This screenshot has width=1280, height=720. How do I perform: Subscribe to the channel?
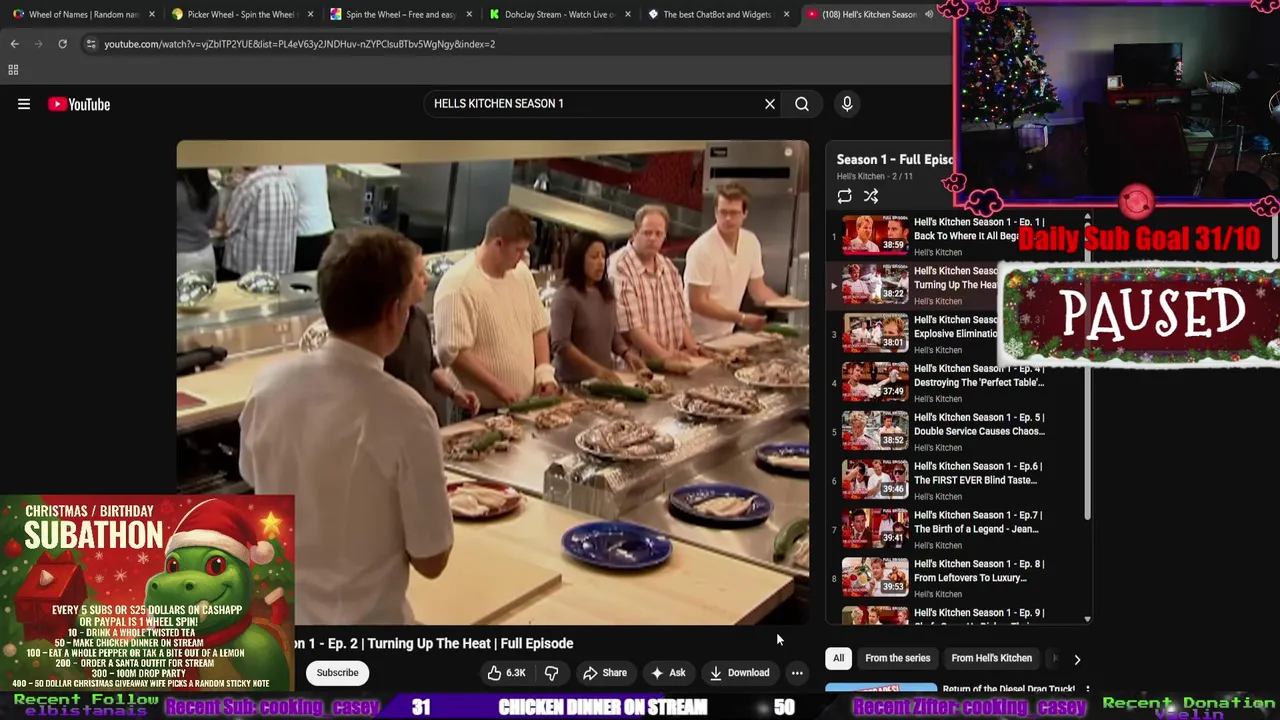[x=337, y=673]
